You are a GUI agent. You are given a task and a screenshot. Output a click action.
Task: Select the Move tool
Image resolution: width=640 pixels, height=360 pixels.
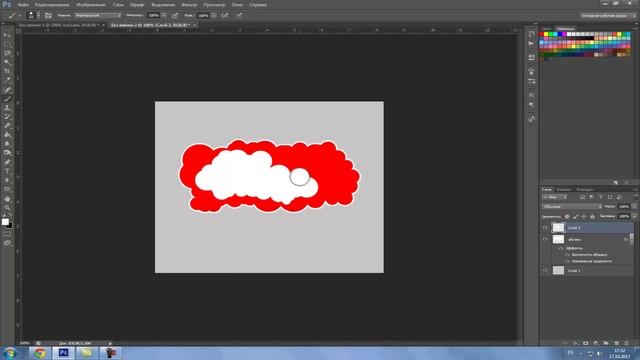pos(7,36)
